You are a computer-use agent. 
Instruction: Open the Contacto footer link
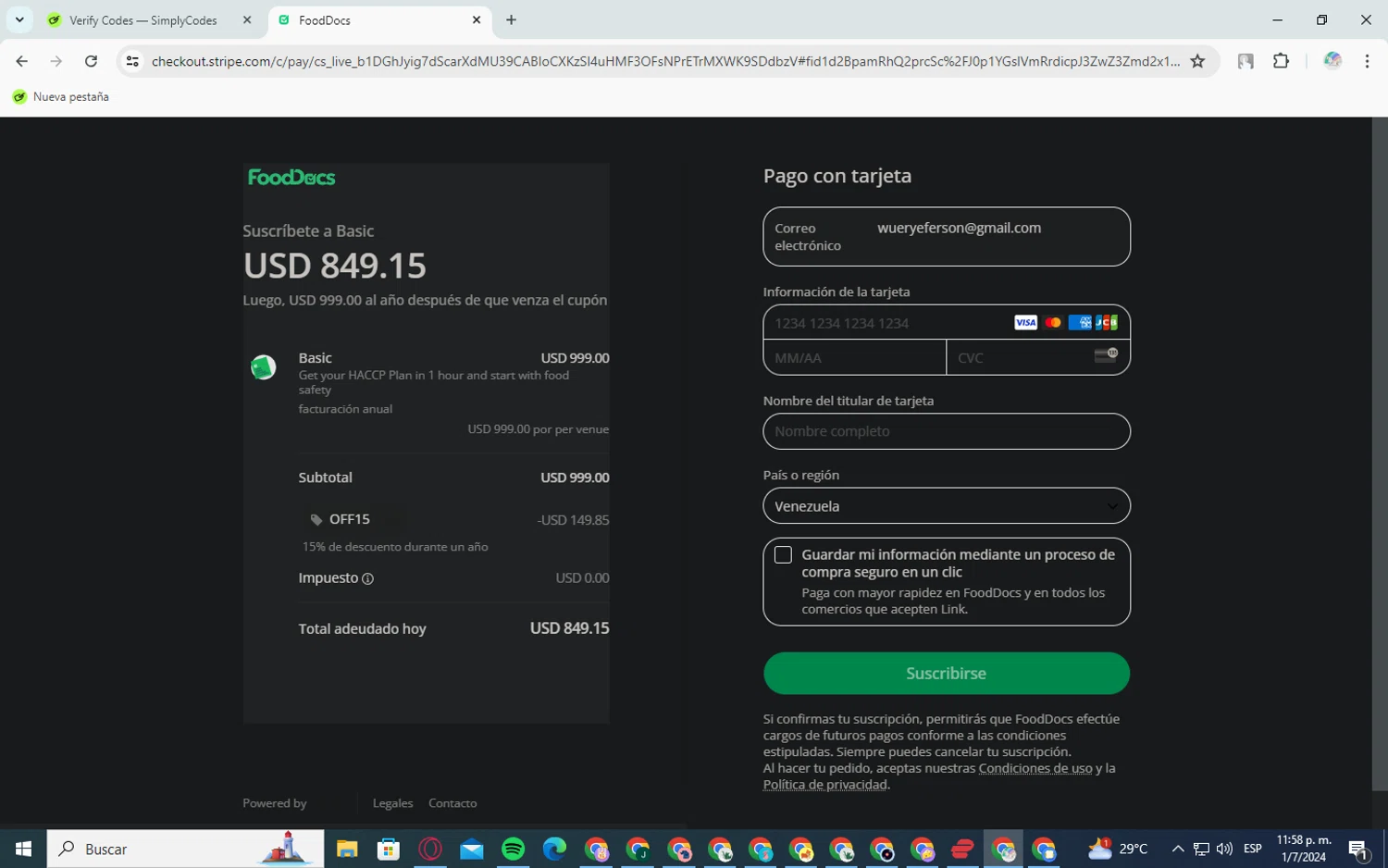click(x=452, y=803)
